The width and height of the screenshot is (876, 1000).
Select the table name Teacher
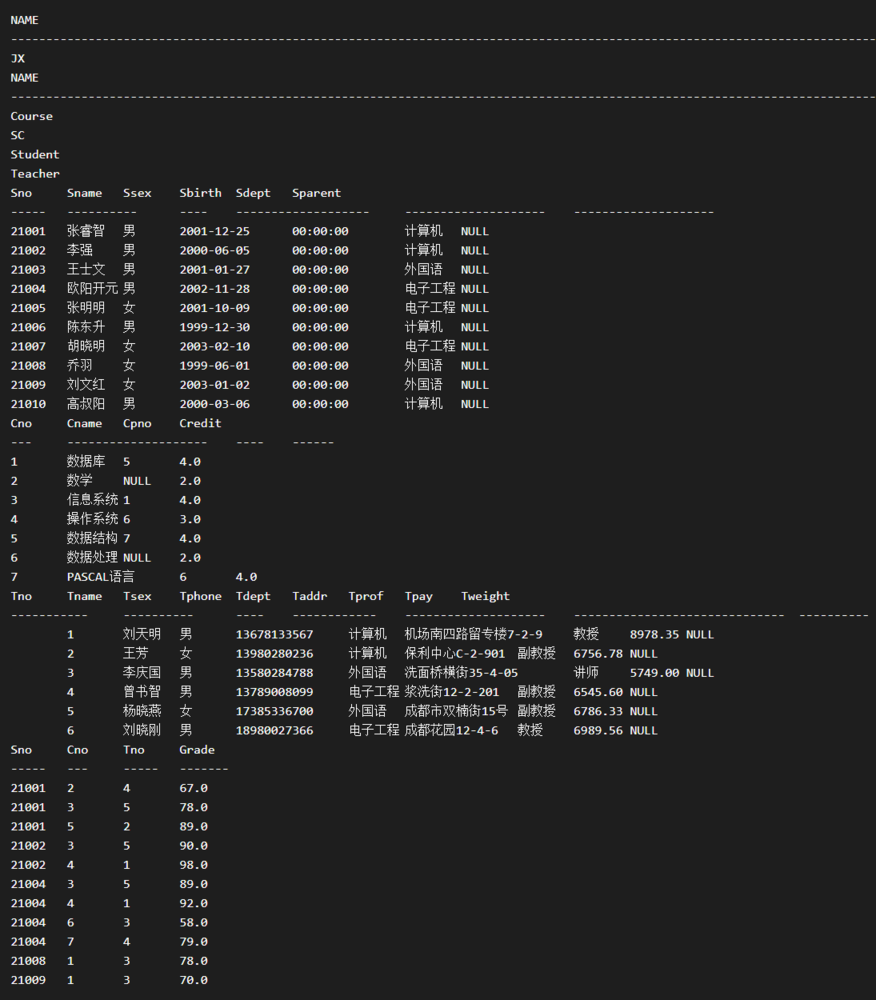point(35,173)
